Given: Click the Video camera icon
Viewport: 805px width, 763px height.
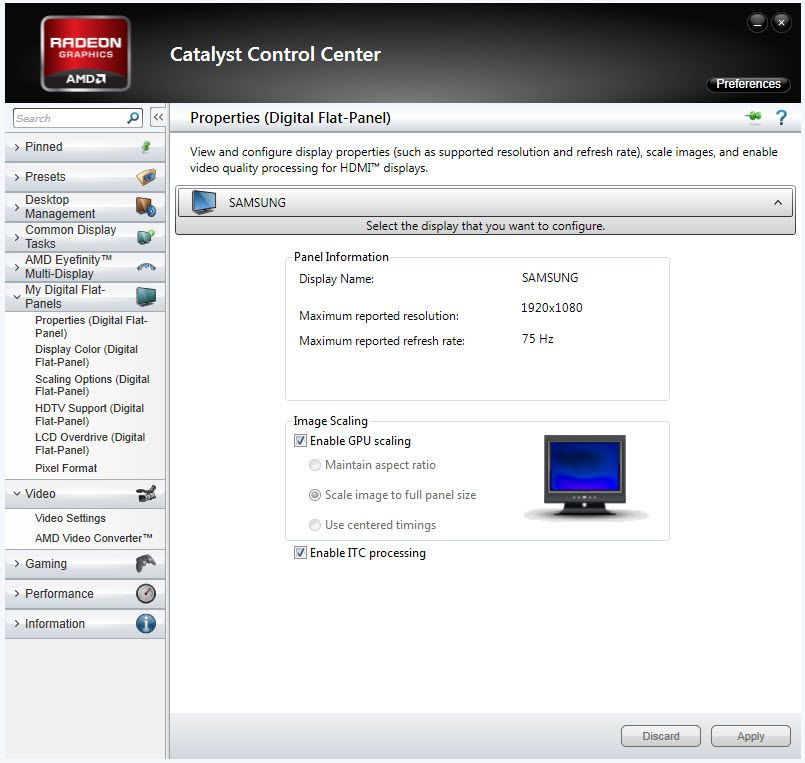Looking at the screenshot, I should pos(146,494).
